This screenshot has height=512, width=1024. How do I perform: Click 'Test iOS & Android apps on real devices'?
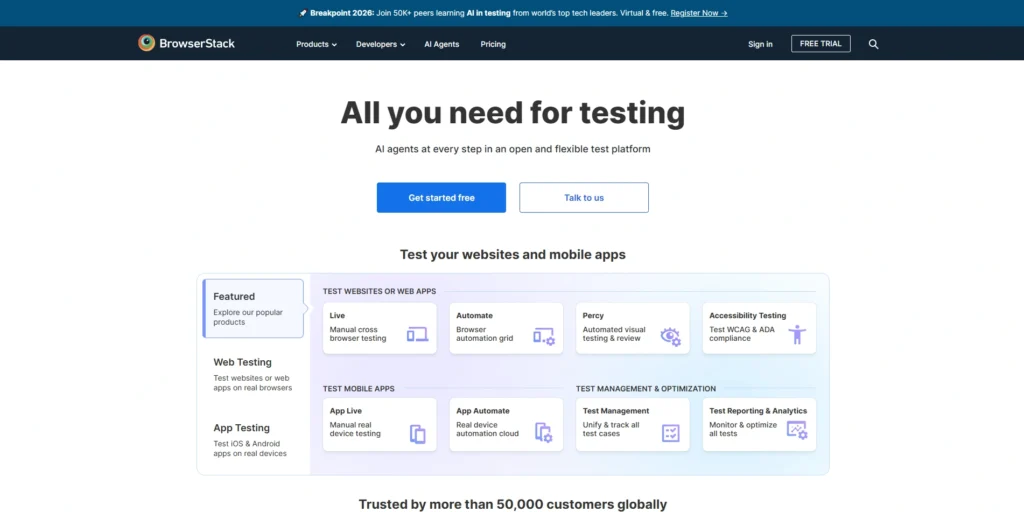click(x=249, y=449)
